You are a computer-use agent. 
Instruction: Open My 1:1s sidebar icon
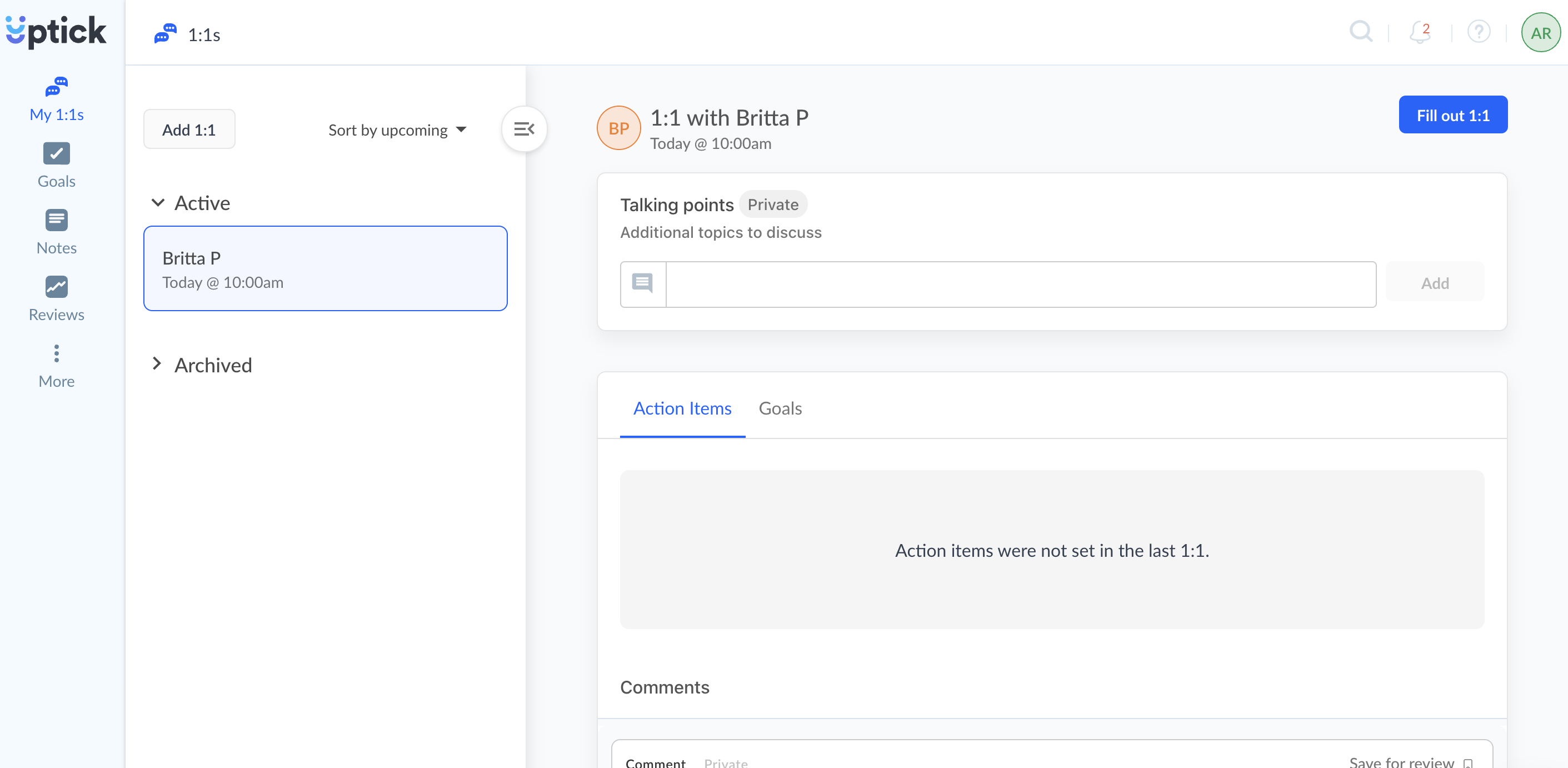point(57,88)
